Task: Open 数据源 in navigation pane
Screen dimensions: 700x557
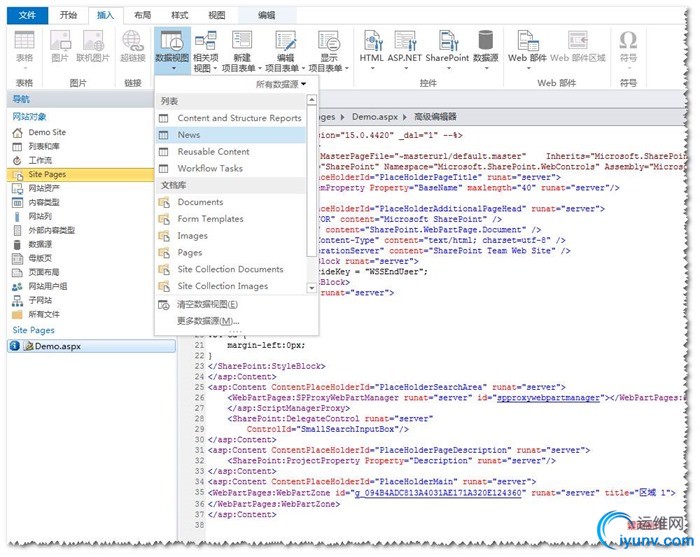Action: 40,245
